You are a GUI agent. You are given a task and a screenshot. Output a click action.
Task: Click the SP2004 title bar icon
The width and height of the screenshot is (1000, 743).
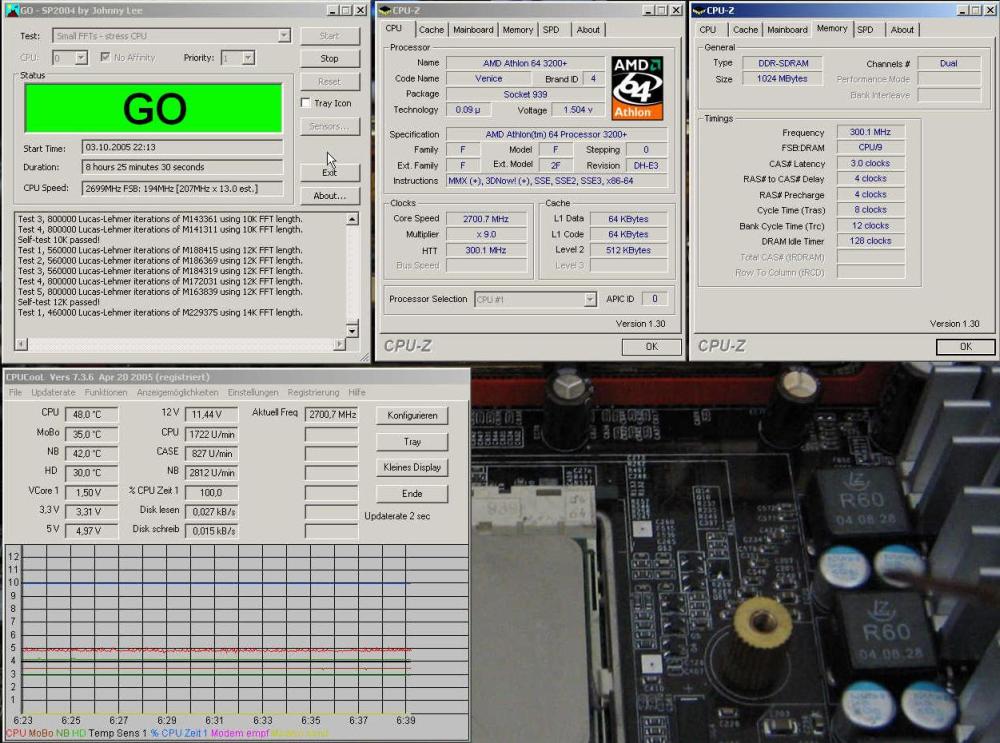(11, 10)
